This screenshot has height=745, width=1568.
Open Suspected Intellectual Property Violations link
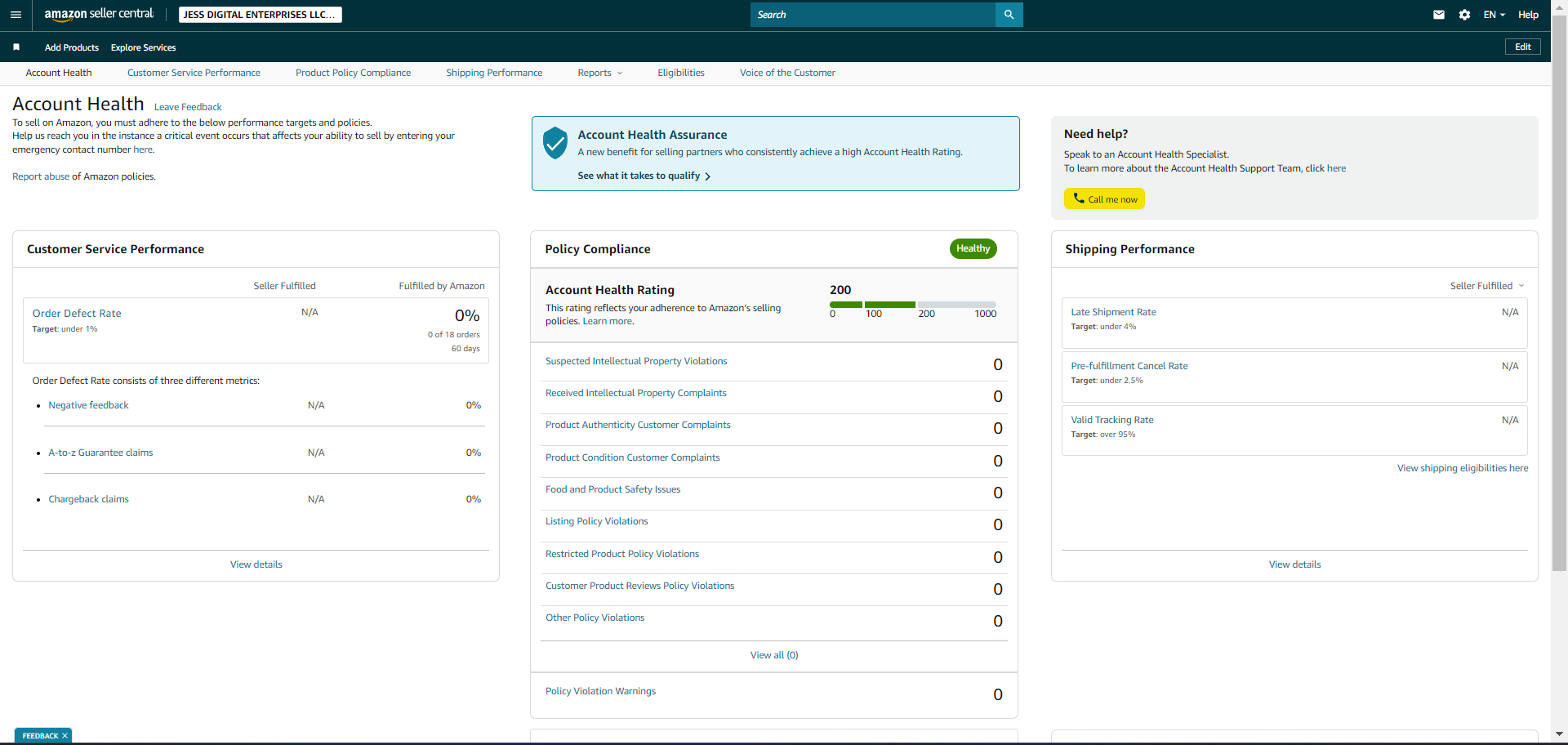636,361
